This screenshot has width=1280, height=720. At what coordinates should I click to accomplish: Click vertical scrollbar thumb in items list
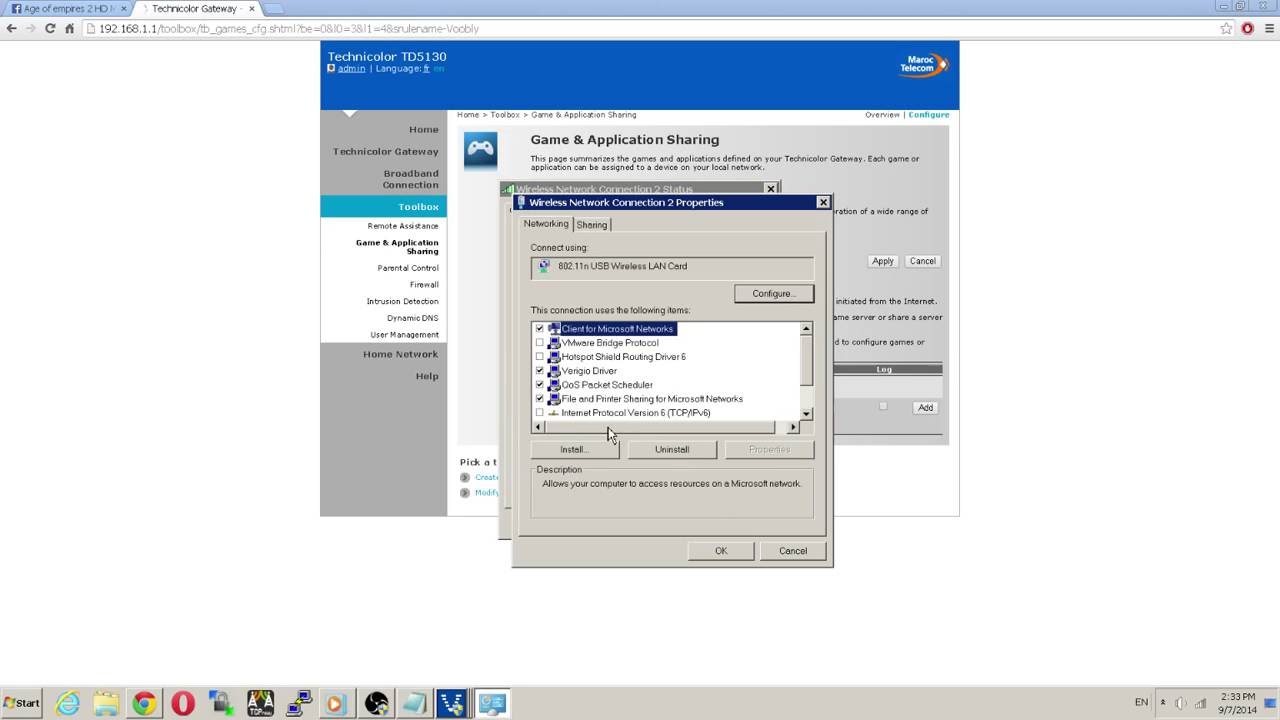[806, 360]
